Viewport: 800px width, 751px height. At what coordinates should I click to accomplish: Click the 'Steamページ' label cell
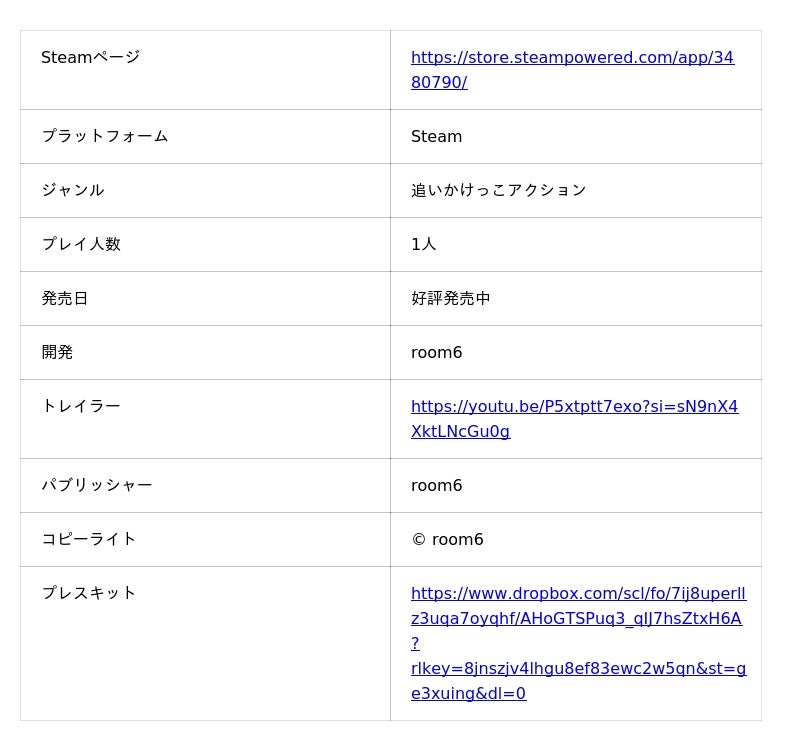pyautogui.click(x=90, y=58)
